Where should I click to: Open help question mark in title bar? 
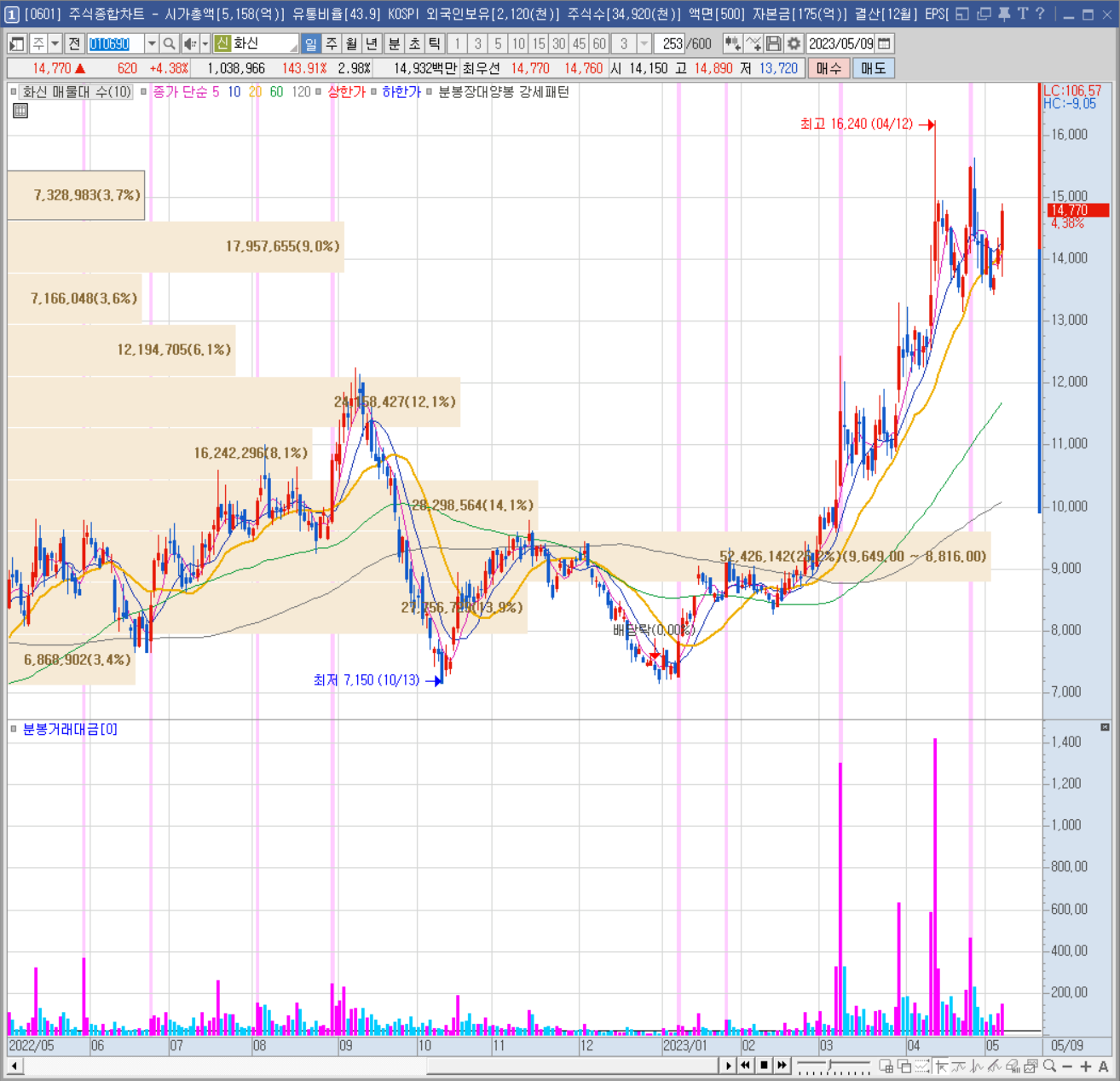(x=1040, y=14)
